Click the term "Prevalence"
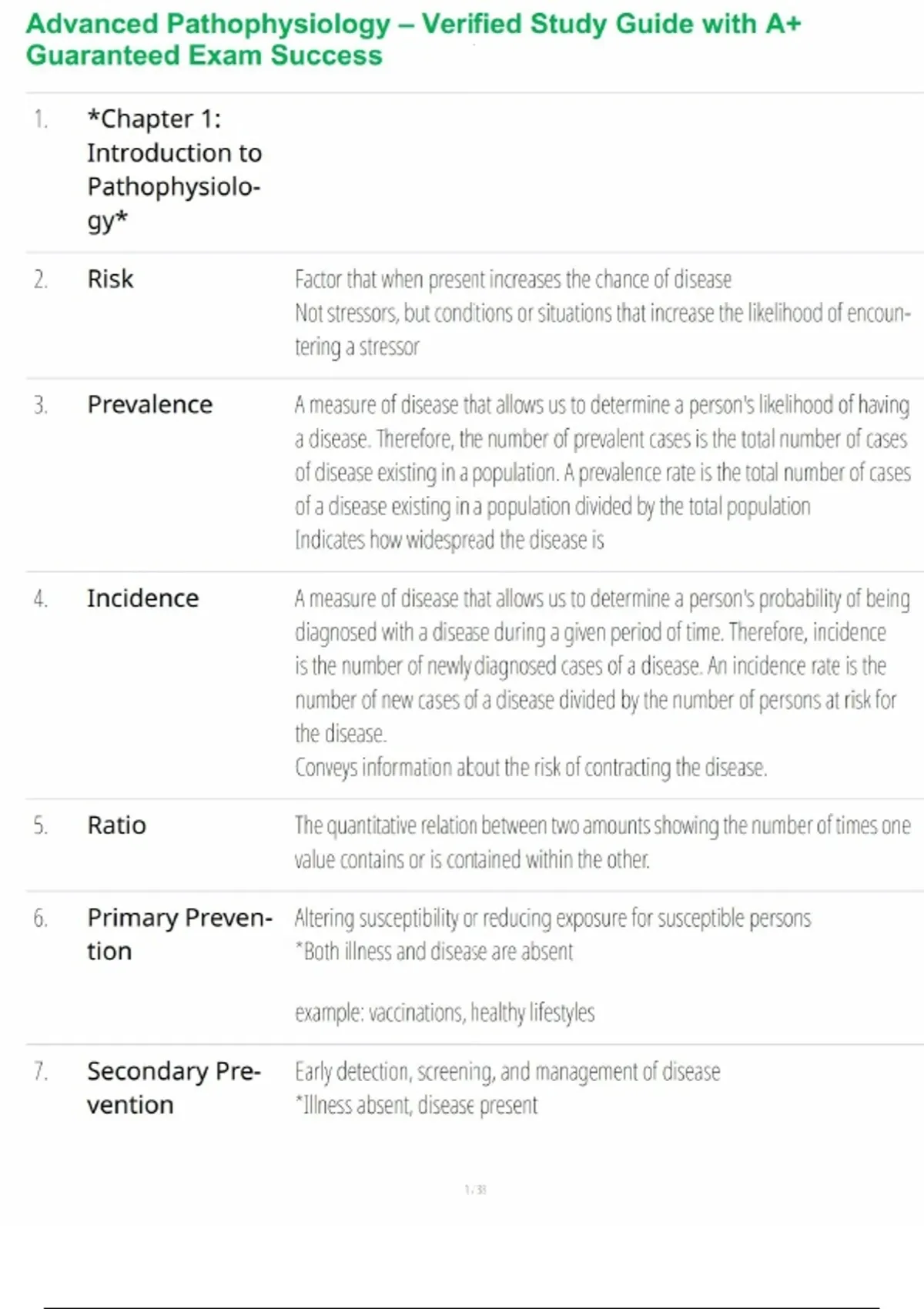Screen dimensions: 924x1309 click(x=149, y=404)
